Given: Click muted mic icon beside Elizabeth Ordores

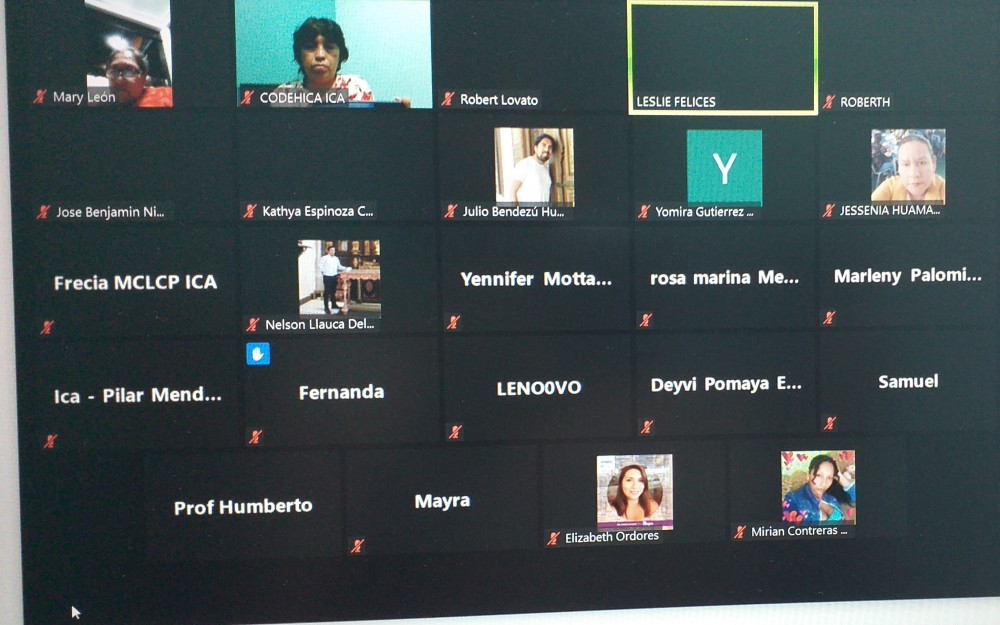Looking at the screenshot, I should coord(553,538).
